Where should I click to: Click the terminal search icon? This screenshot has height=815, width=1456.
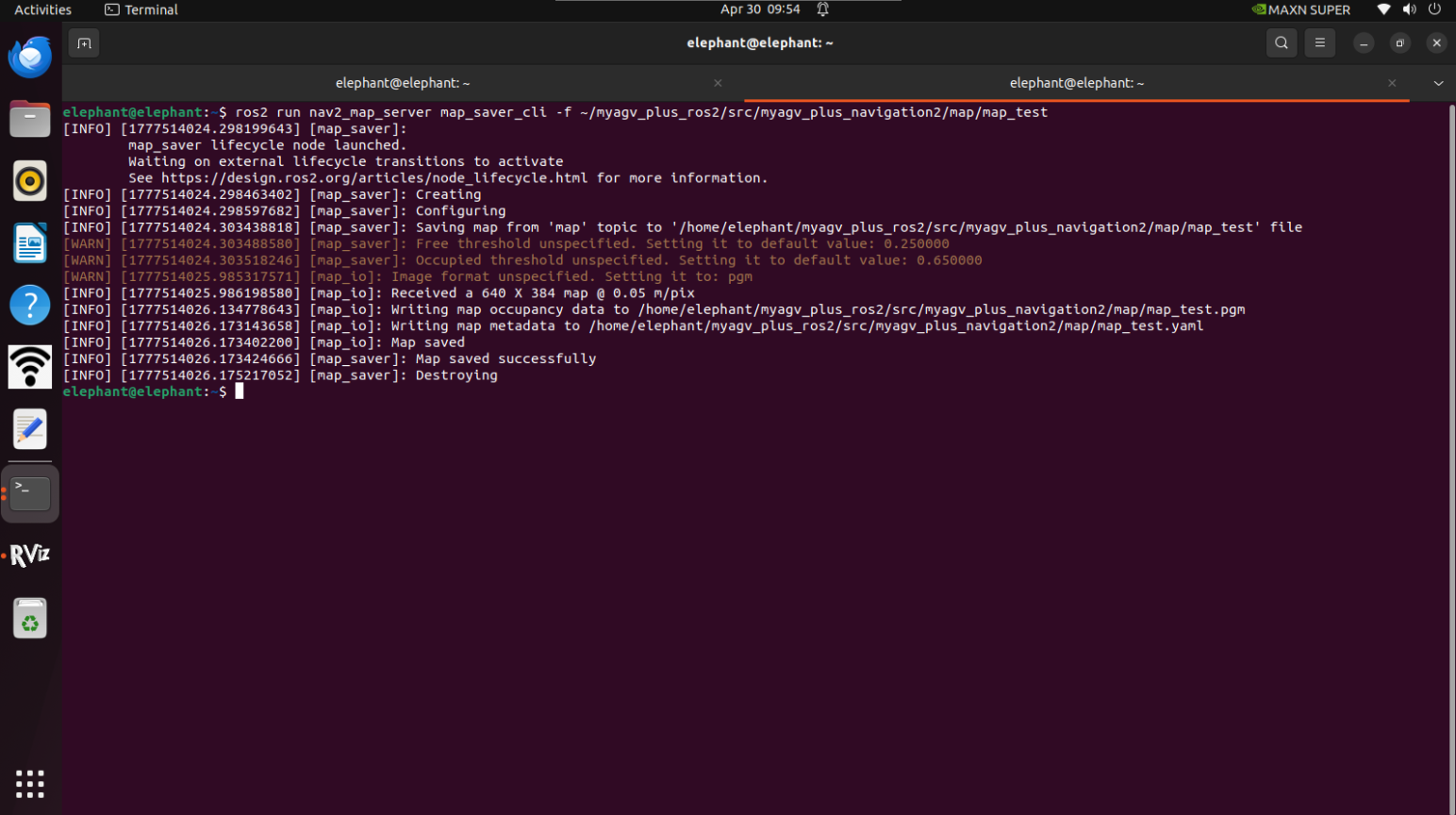click(x=1281, y=42)
